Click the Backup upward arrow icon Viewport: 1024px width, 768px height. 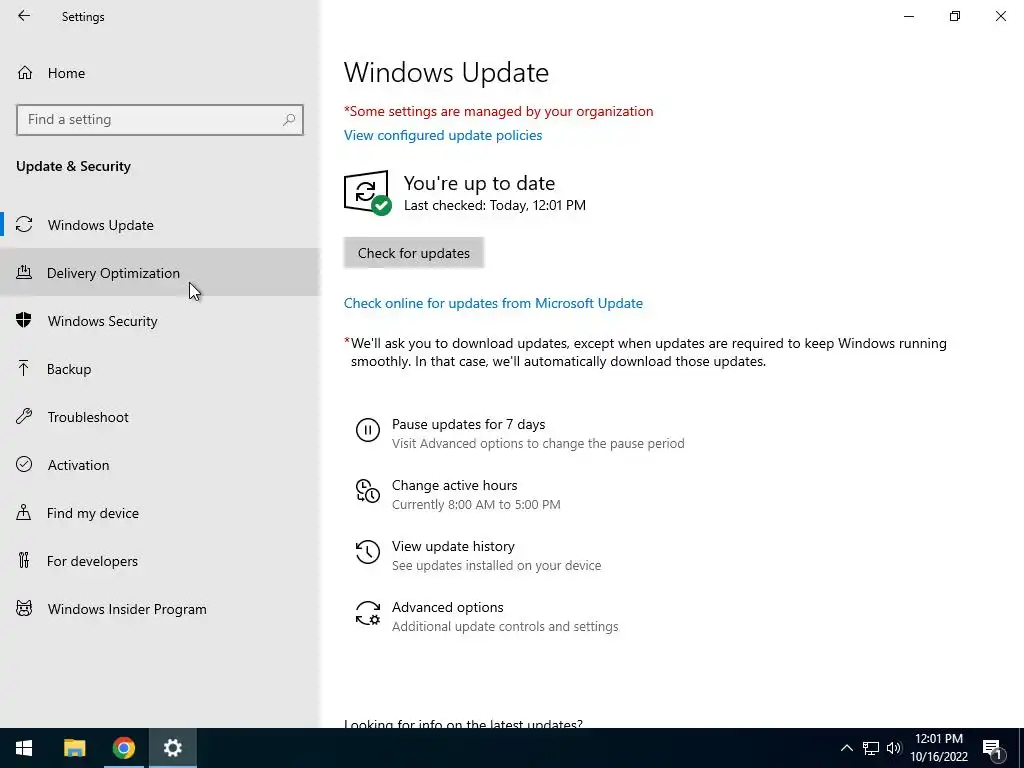tap(24, 368)
